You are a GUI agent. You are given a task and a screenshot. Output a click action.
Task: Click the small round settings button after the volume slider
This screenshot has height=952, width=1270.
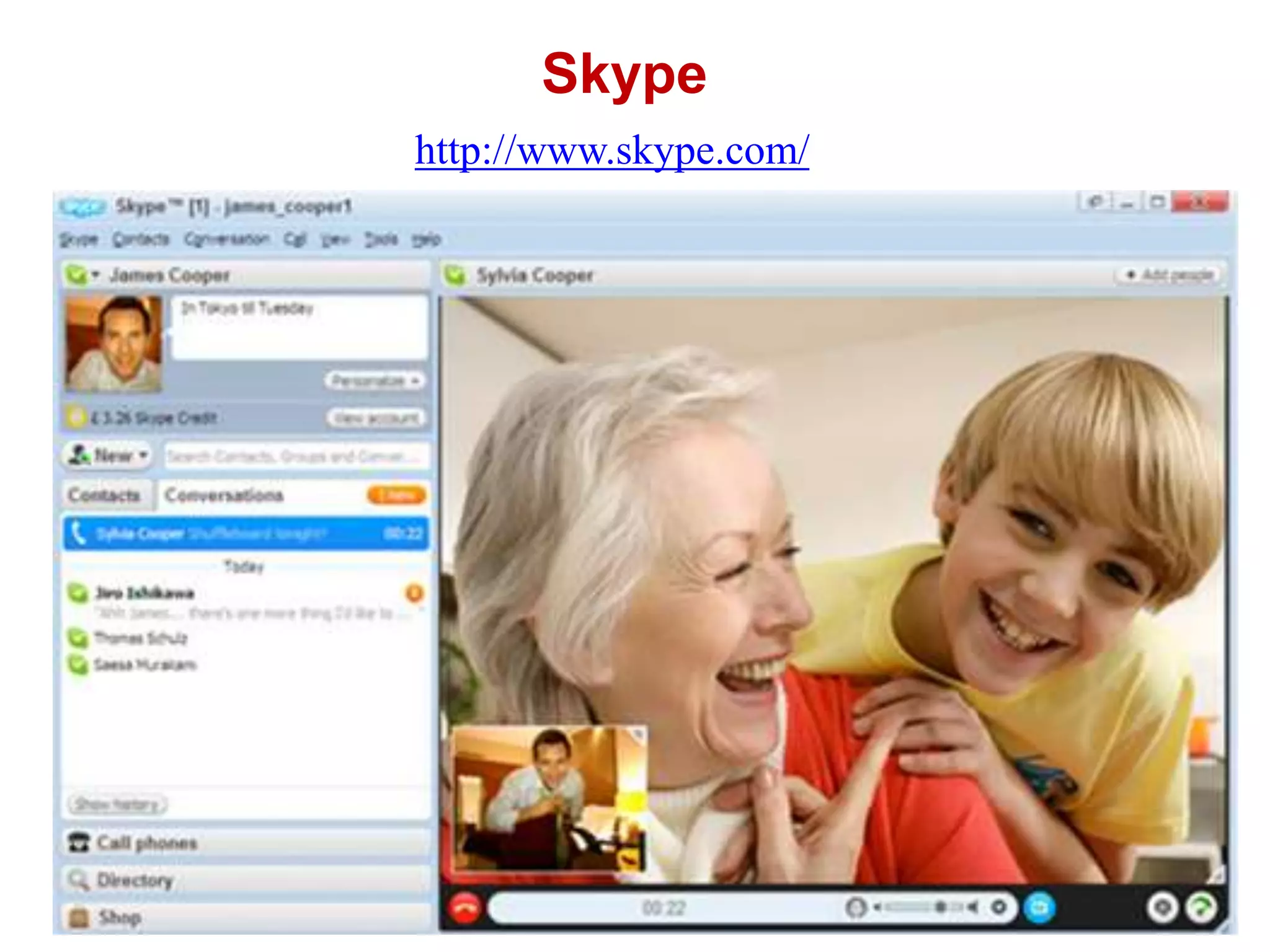[998, 907]
